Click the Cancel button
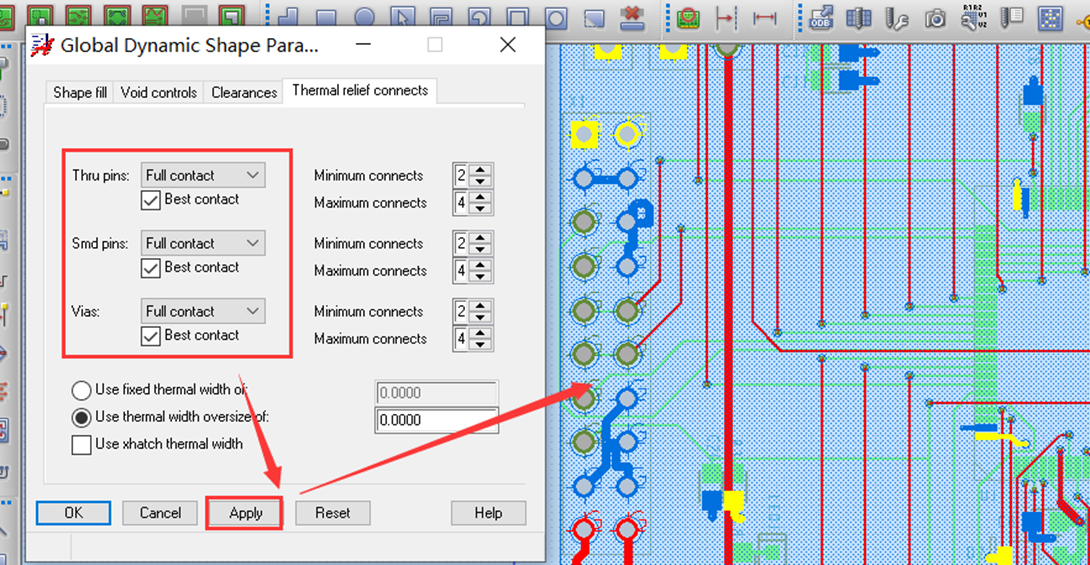1090x565 pixels. (x=160, y=513)
